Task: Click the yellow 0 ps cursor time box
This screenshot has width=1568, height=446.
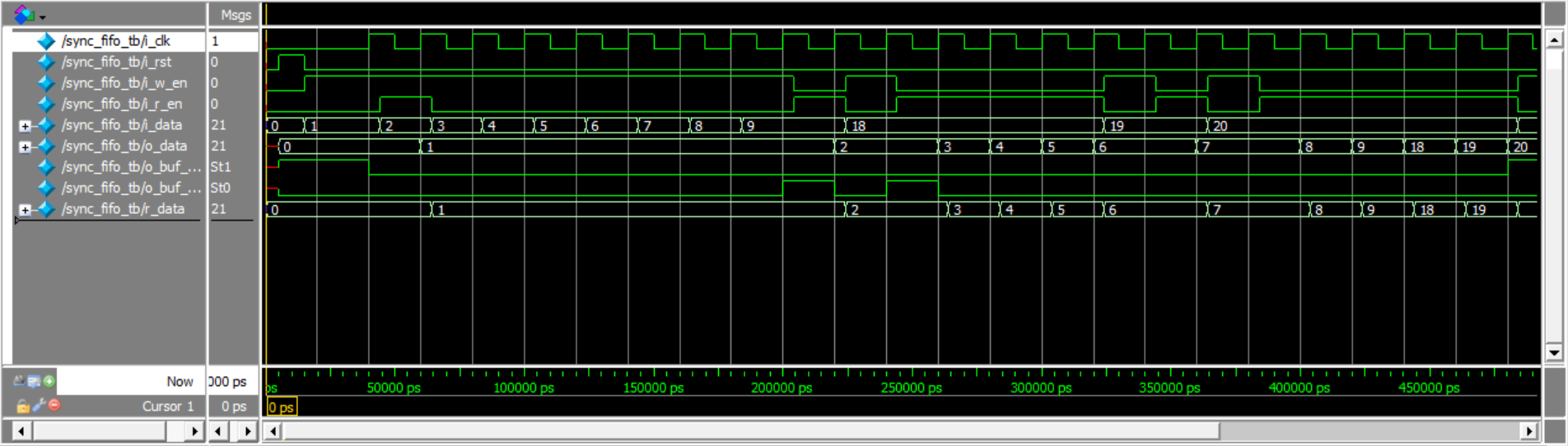Action: pos(282,407)
